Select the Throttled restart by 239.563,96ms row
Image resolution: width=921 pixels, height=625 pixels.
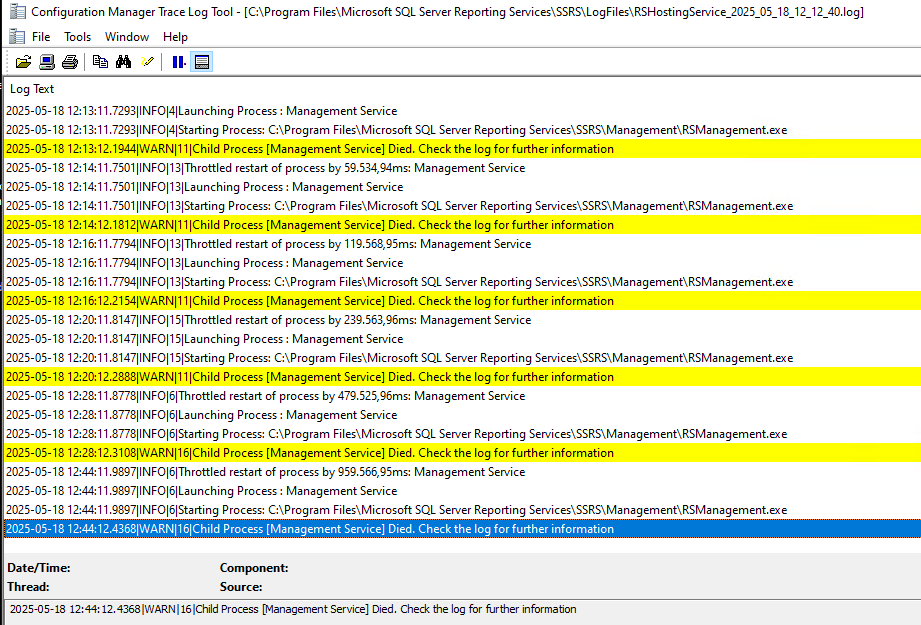[x=462, y=320]
